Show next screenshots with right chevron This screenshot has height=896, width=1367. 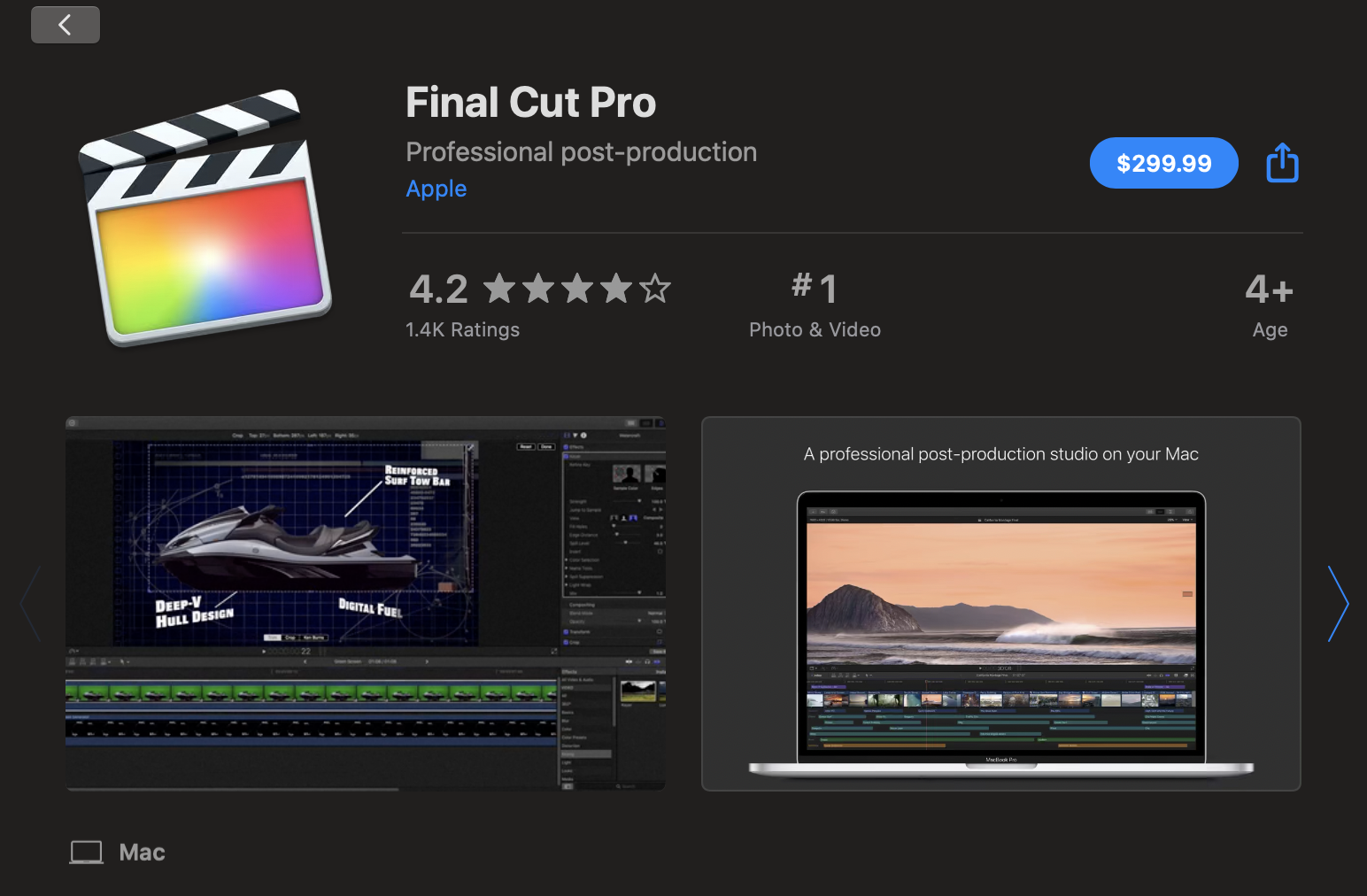point(1338,604)
